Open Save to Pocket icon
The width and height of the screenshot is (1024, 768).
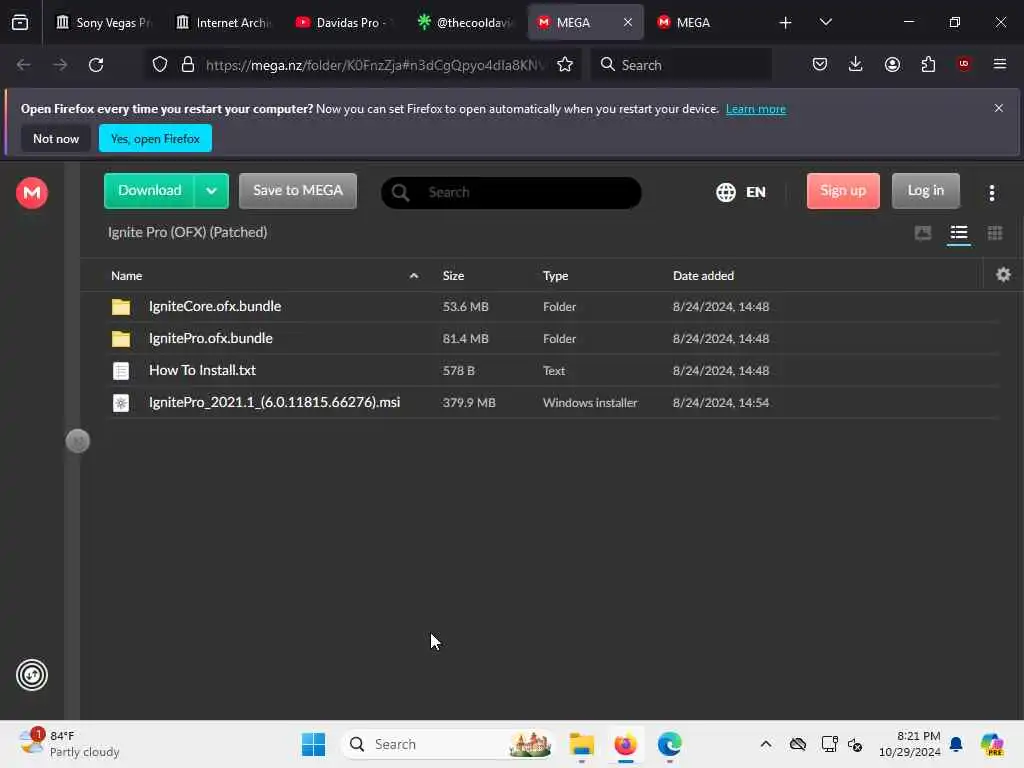point(820,64)
